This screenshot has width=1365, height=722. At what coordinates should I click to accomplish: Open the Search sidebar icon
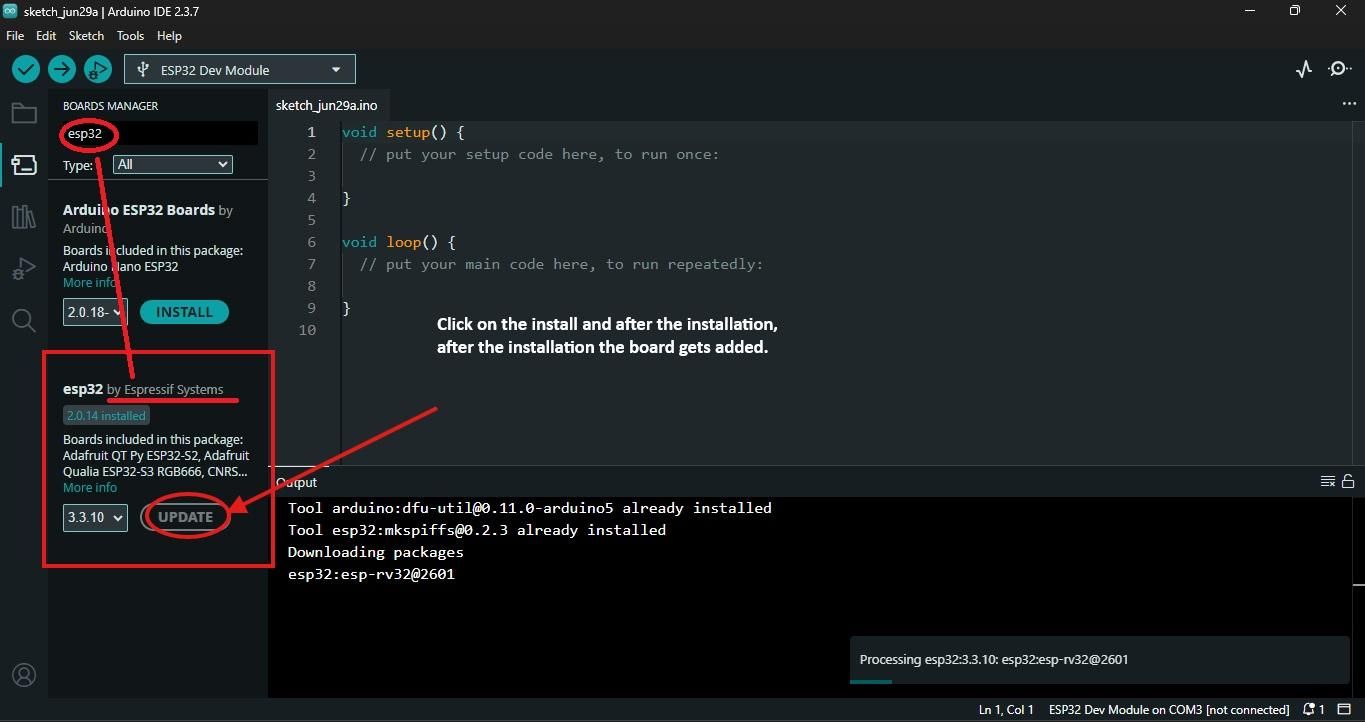[x=24, y=321]
